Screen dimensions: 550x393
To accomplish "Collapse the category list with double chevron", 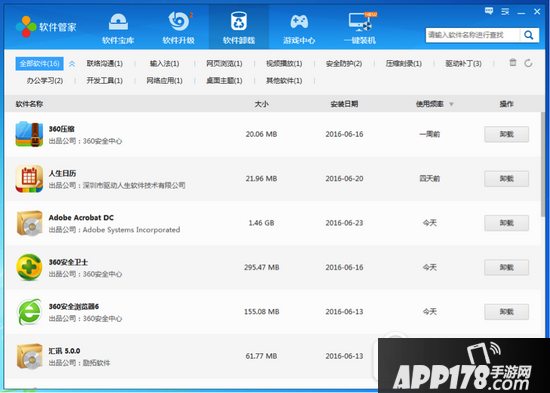I will click(72, 64).
